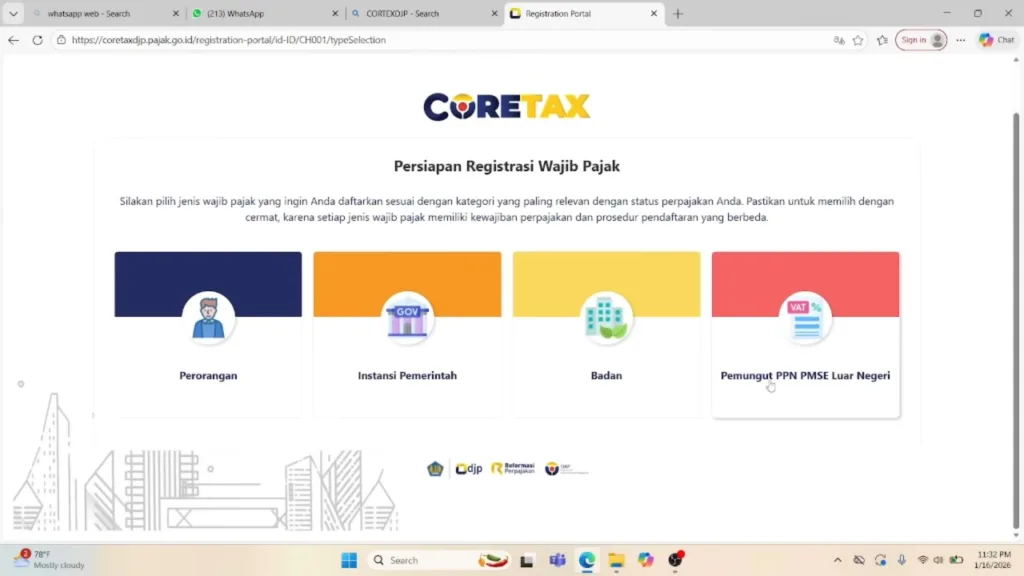Click the microphone tray icon

click(x=901, y=560)
